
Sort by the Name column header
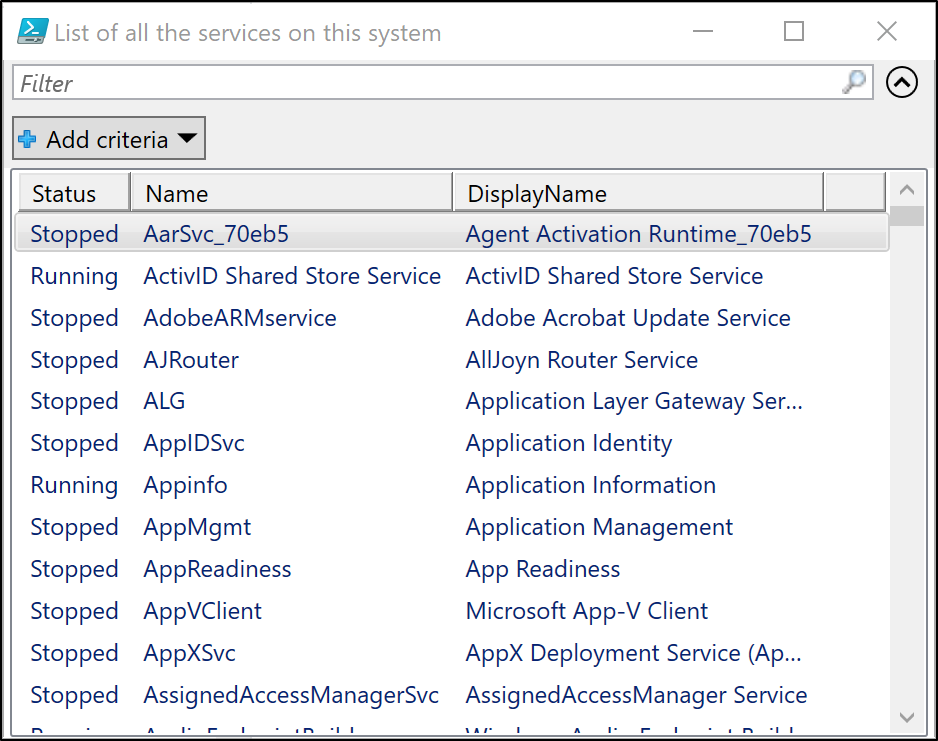[290, 193]
